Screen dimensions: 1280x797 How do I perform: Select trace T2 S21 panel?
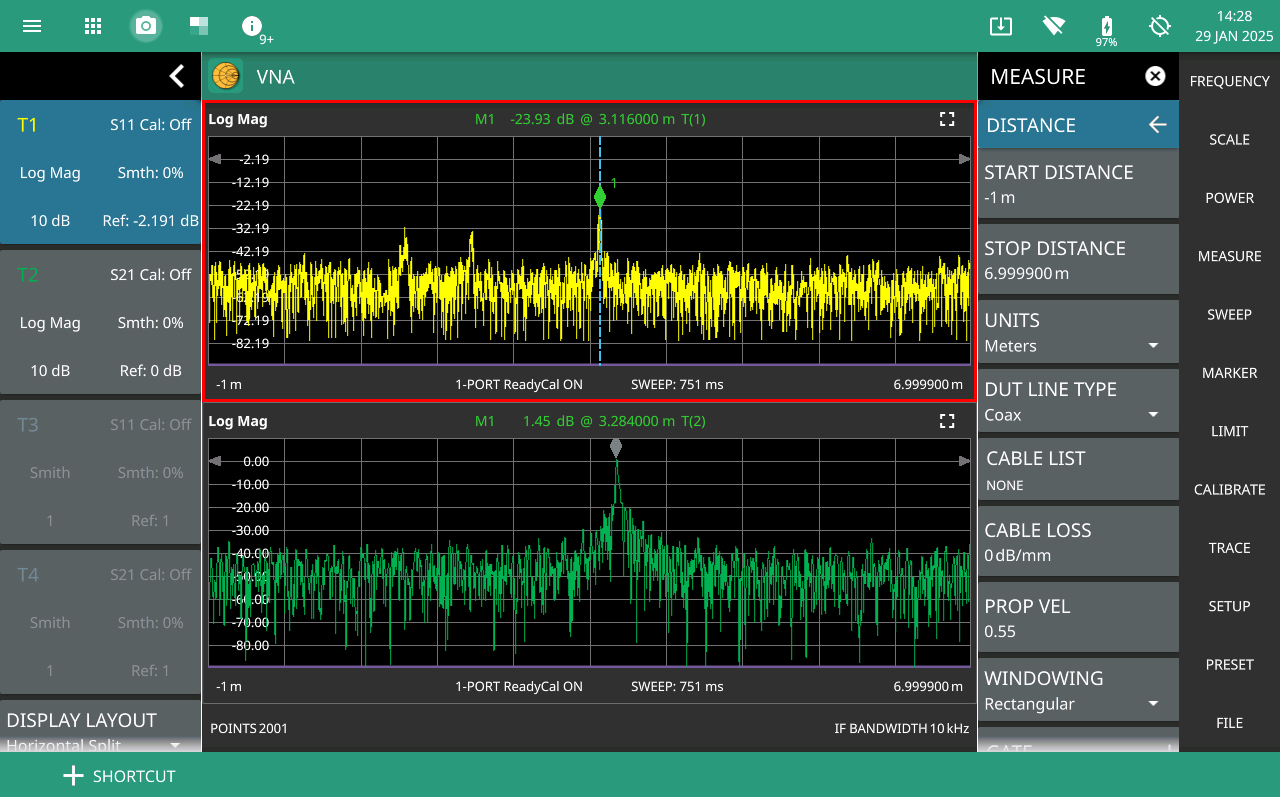point(100,322)
